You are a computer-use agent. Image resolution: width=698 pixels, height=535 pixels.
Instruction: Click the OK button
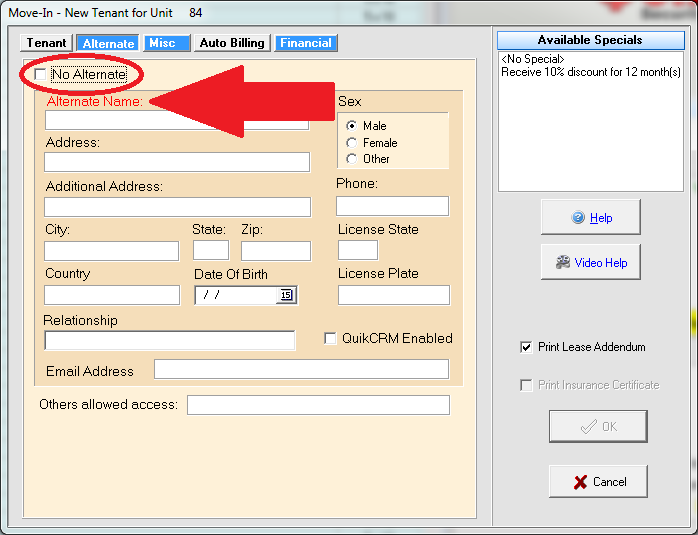598,426
